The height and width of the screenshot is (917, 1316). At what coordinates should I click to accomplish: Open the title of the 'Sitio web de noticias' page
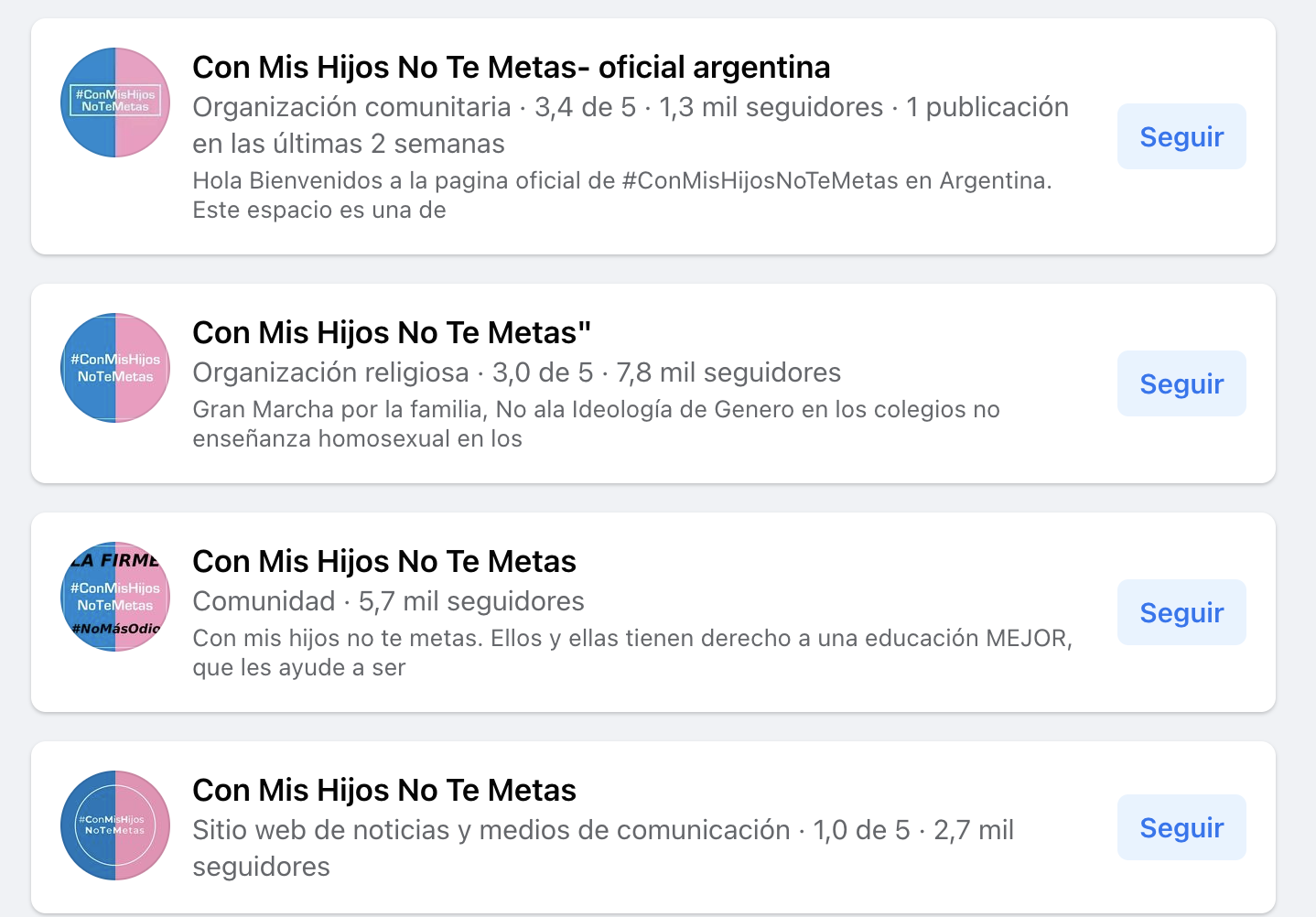[x=384, y=791]
